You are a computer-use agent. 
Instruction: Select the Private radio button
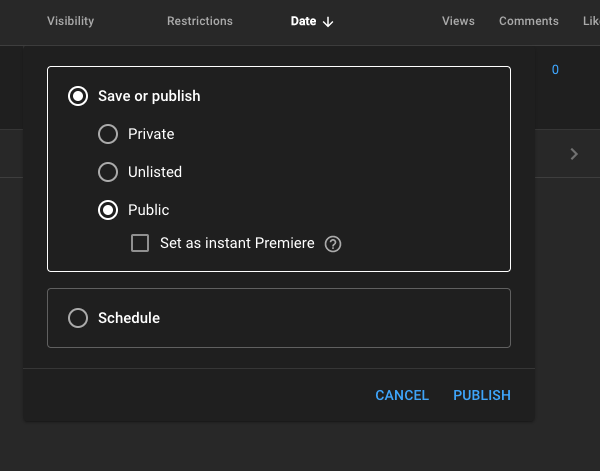(x=108, y=134)
